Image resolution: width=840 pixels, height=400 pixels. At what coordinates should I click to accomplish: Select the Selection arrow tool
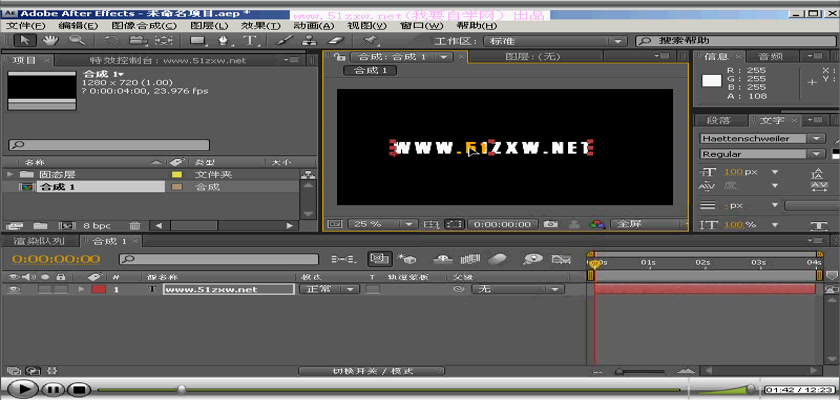point(25,40)
